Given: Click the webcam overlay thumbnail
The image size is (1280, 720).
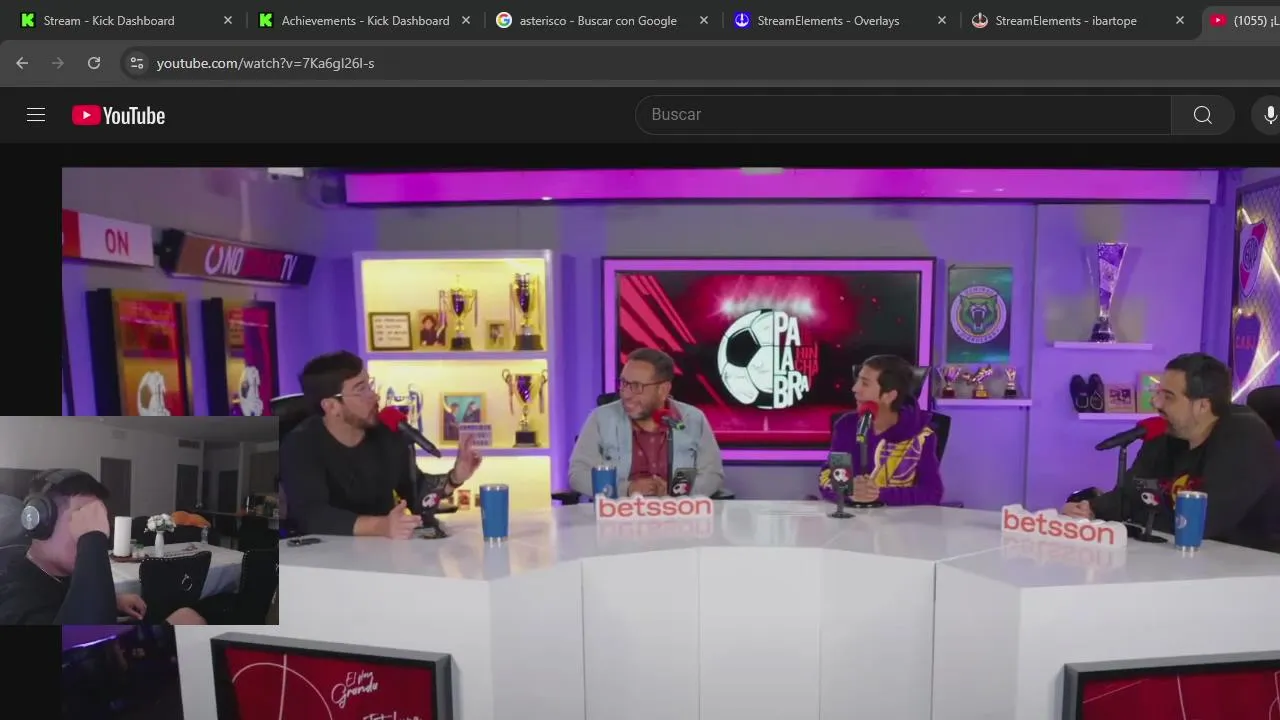Looking at the screenshot, I should pos(139,520).
